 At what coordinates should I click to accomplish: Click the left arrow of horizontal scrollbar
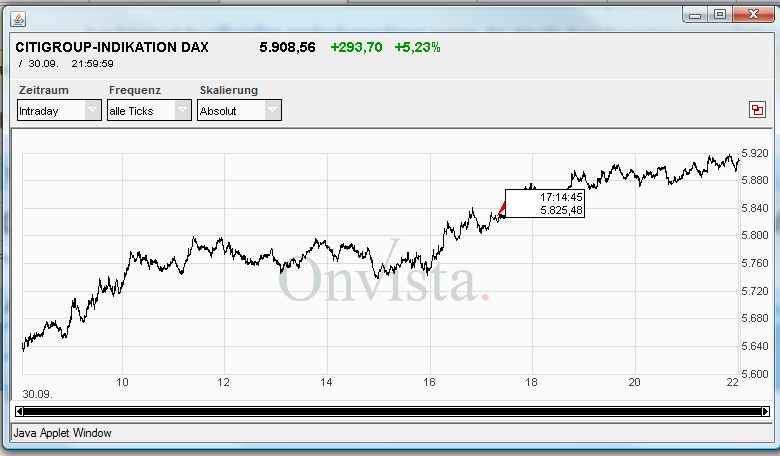pos(19,411)
